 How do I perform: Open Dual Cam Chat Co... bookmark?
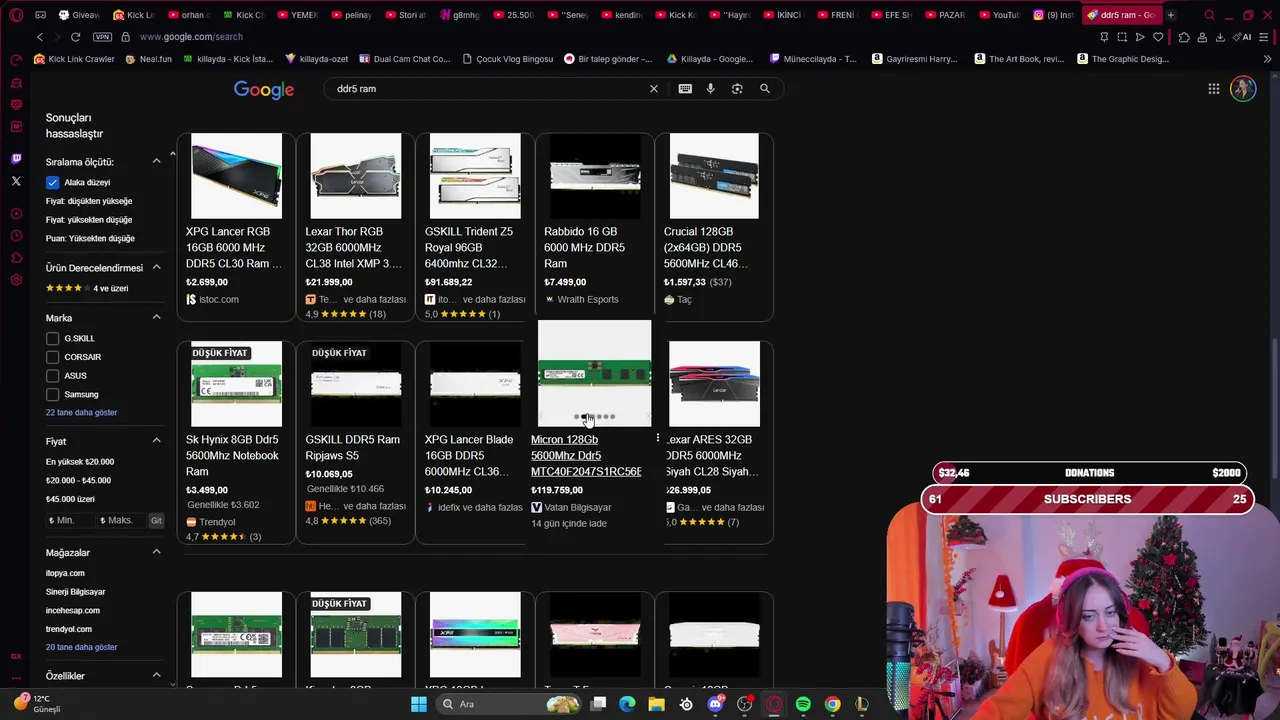405,59
